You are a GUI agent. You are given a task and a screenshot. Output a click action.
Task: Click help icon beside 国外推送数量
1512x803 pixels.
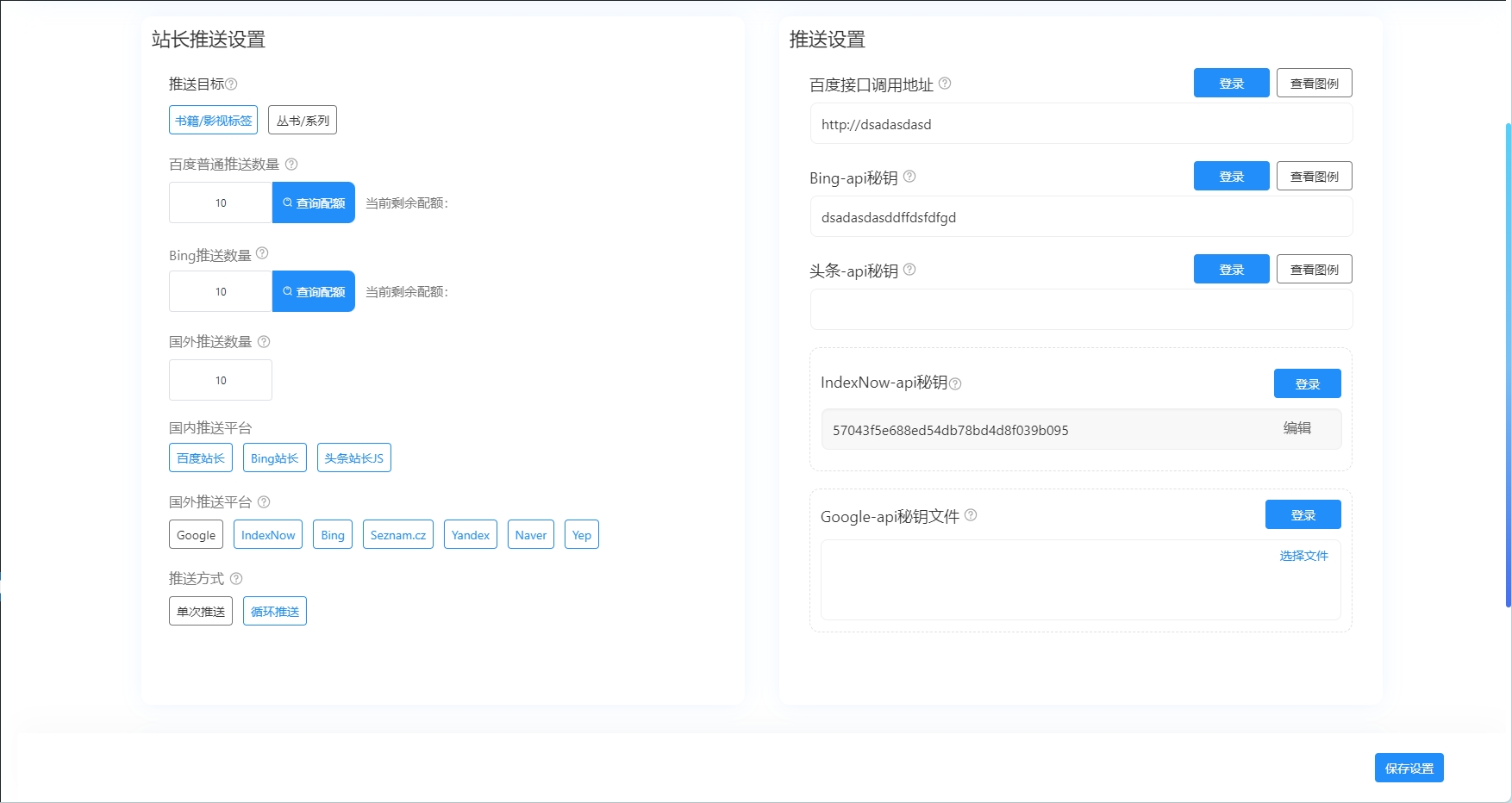264,341
